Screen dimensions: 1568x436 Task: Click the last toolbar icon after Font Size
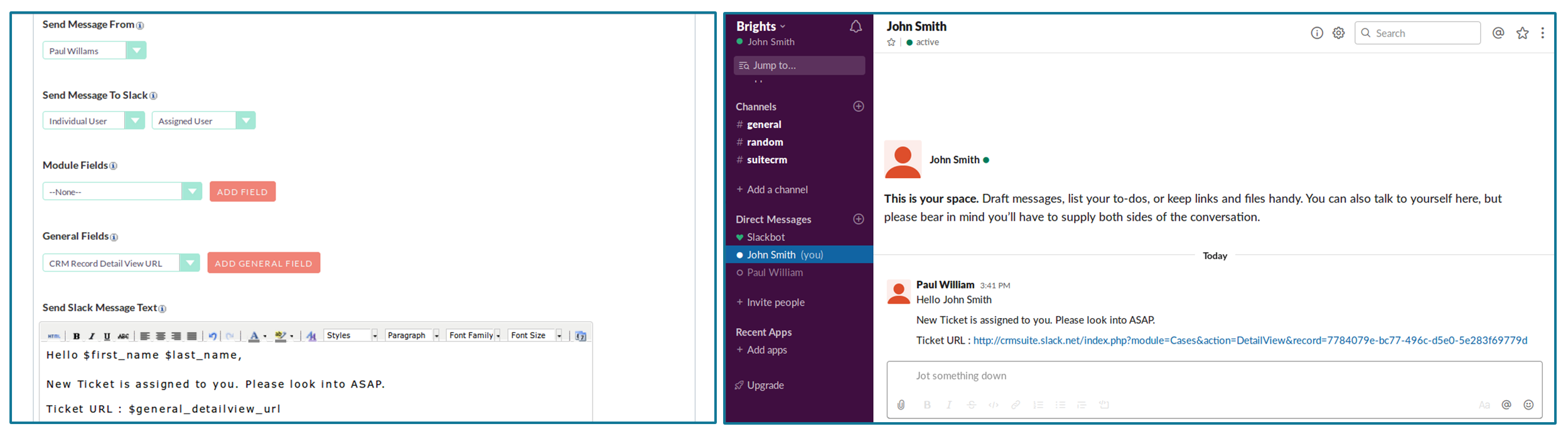581,336
